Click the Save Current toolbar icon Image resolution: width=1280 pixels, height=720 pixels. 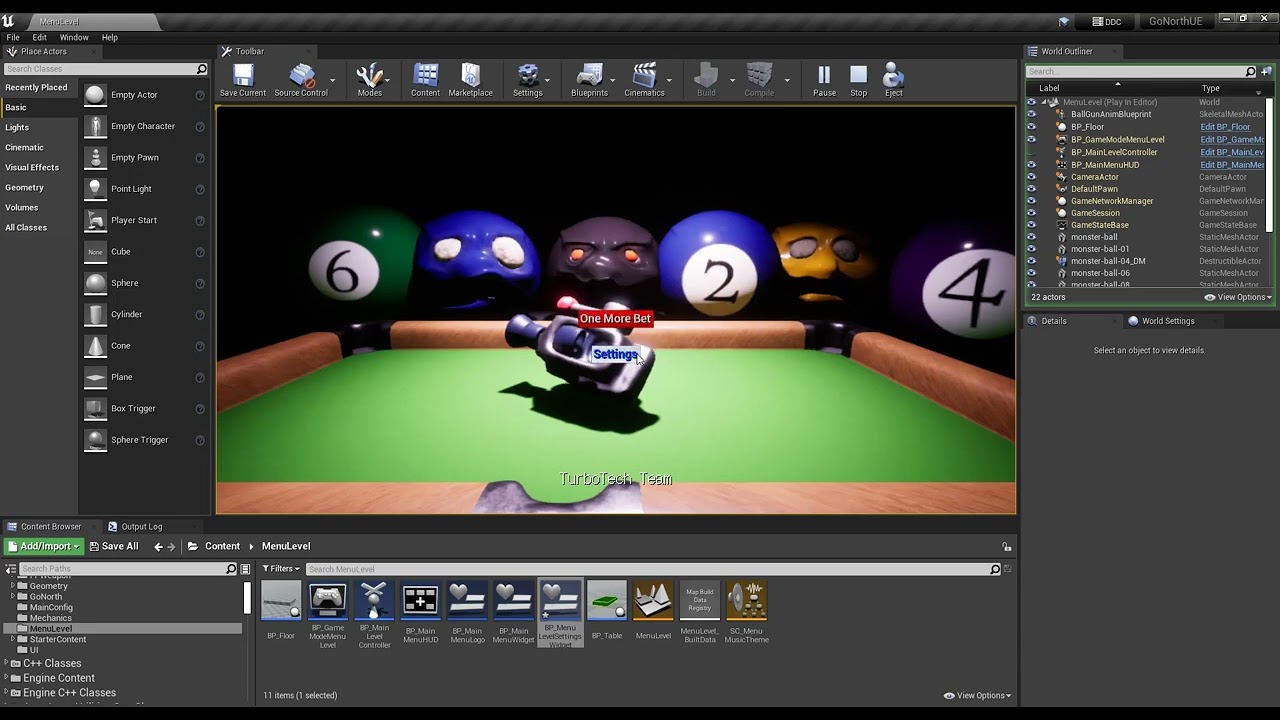click(x=243, y=76)
